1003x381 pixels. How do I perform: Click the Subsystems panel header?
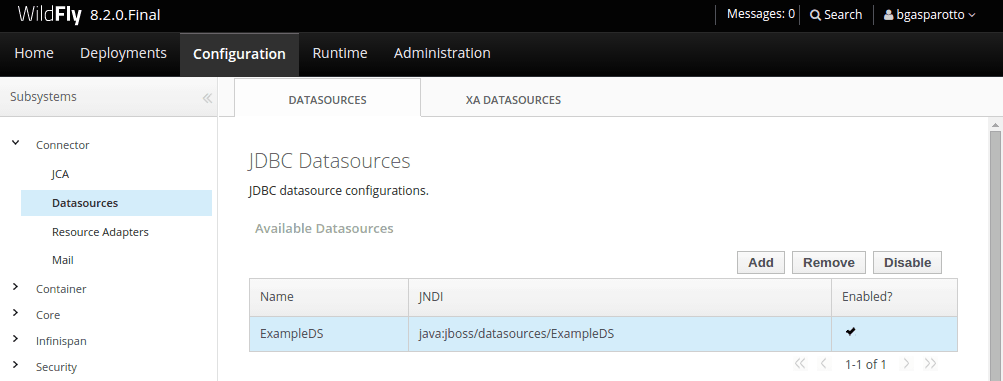[109, 97]
